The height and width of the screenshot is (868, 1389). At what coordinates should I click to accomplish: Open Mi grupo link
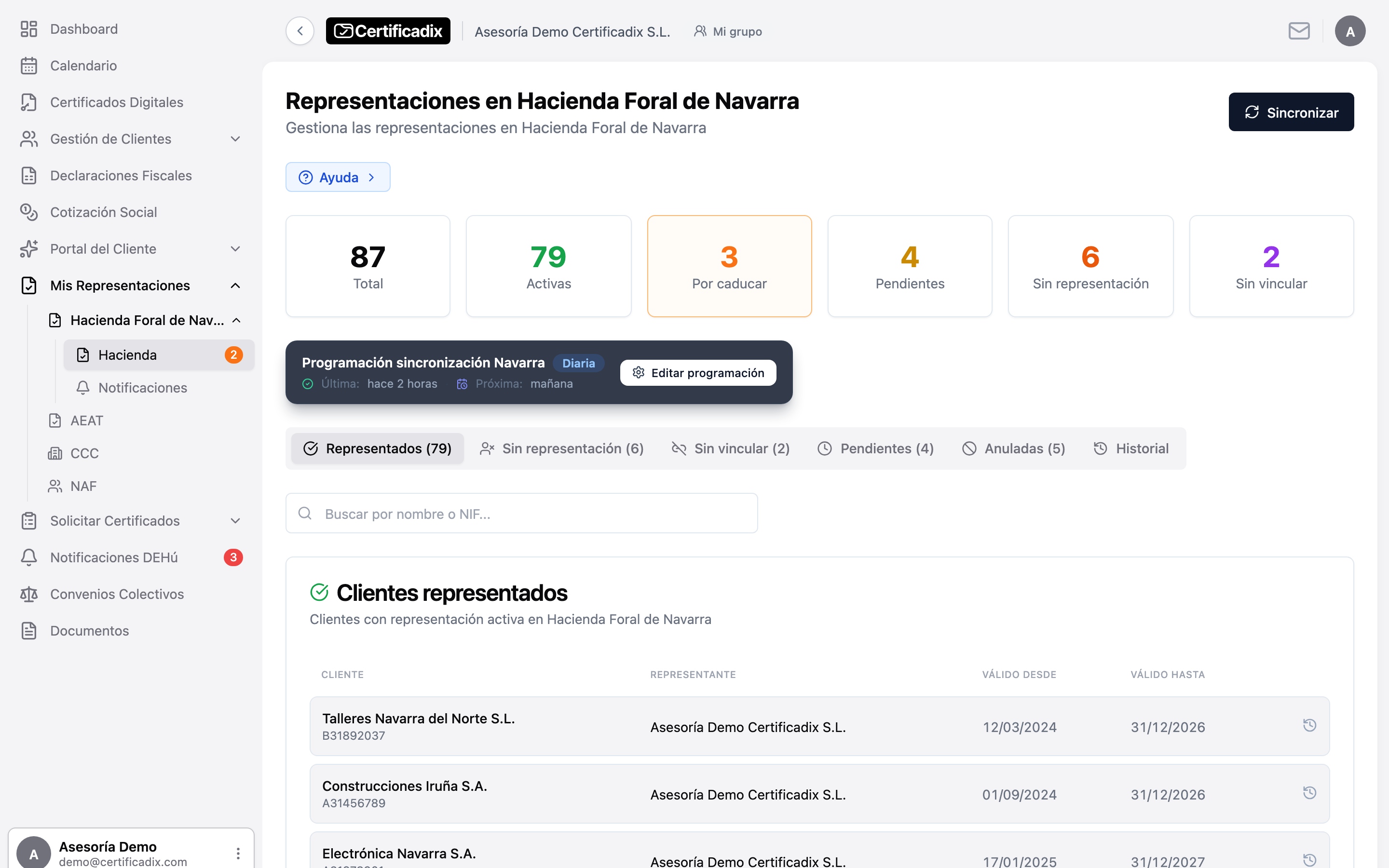tap(728, 31)
